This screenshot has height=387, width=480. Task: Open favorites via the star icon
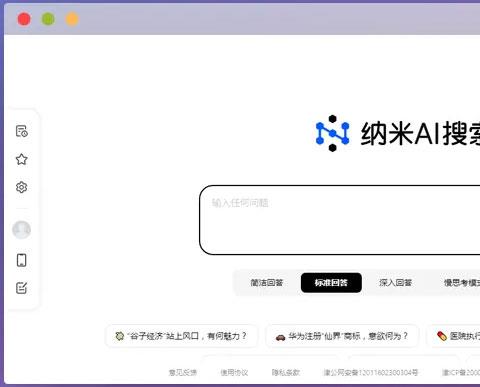22,159
